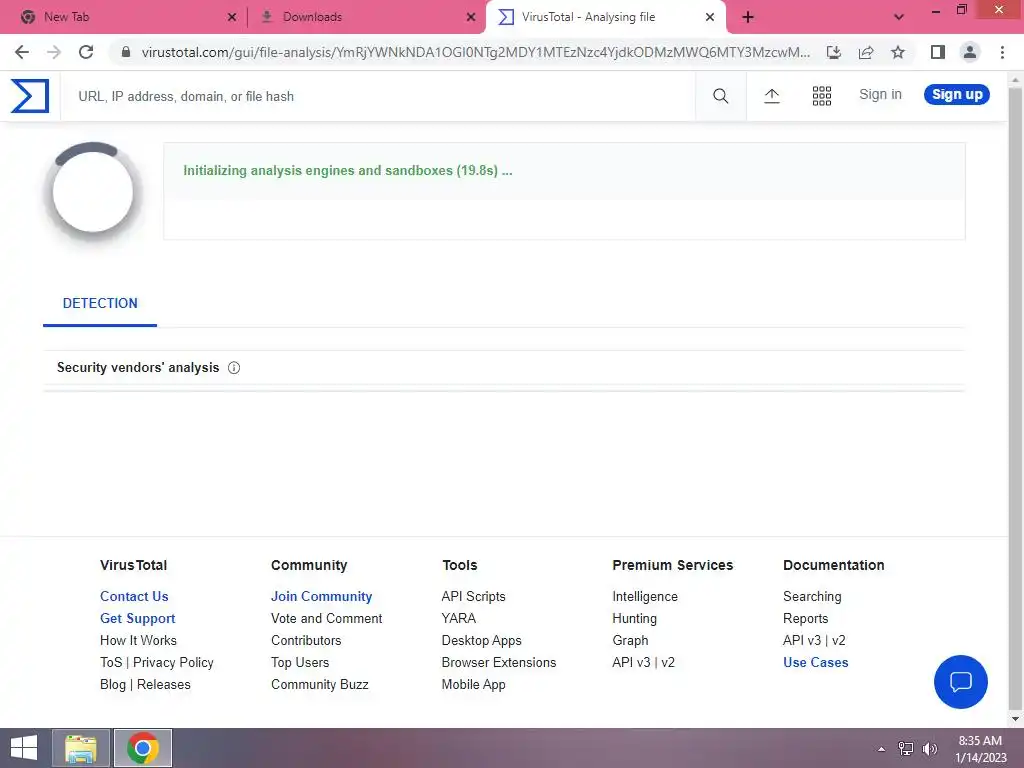Viewport: 1024px width, 768px height.
Task: Close the VirusTotal tab
Action: pyautogui.click(x=710, y=17)
